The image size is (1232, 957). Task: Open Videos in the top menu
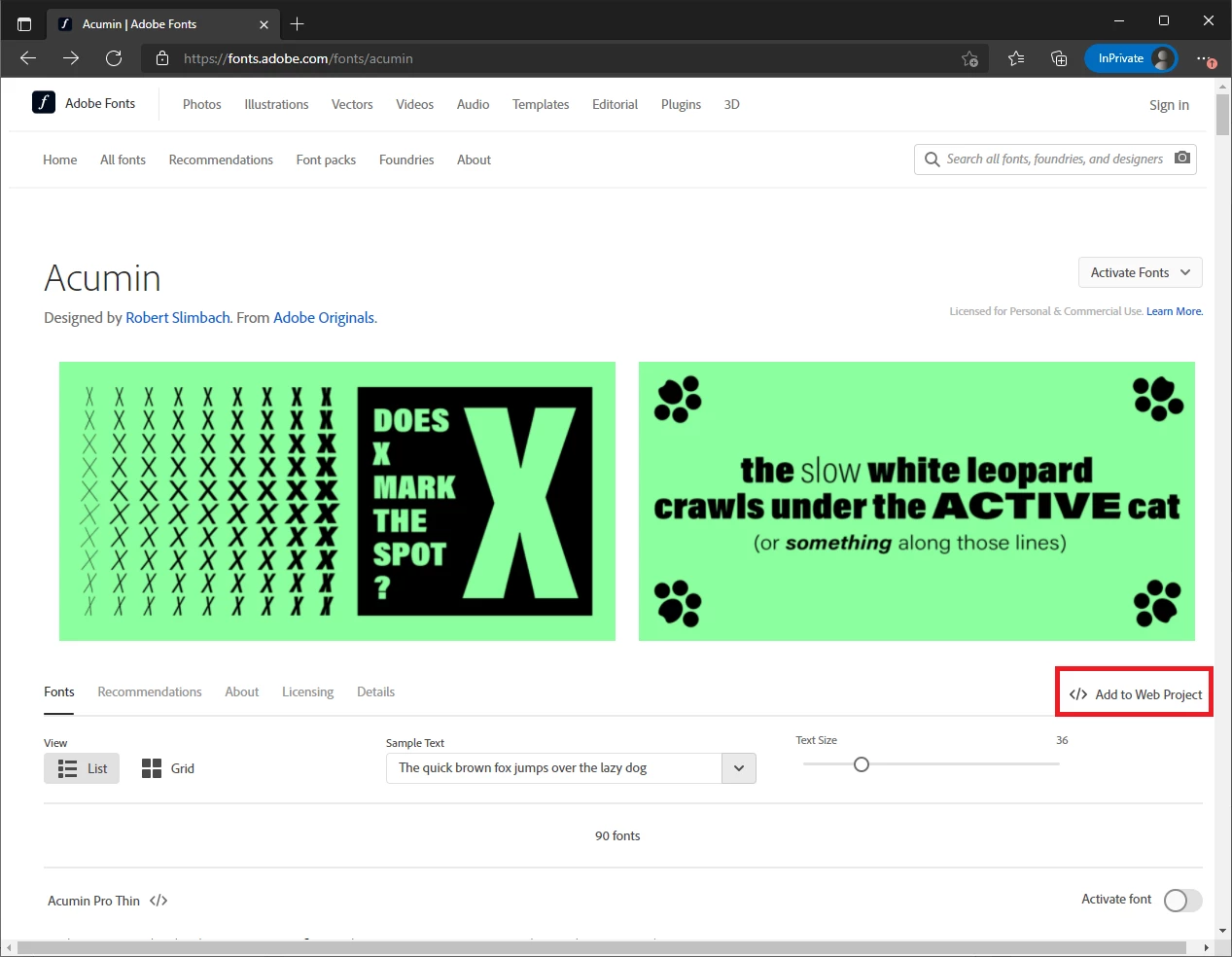(415, 104)
